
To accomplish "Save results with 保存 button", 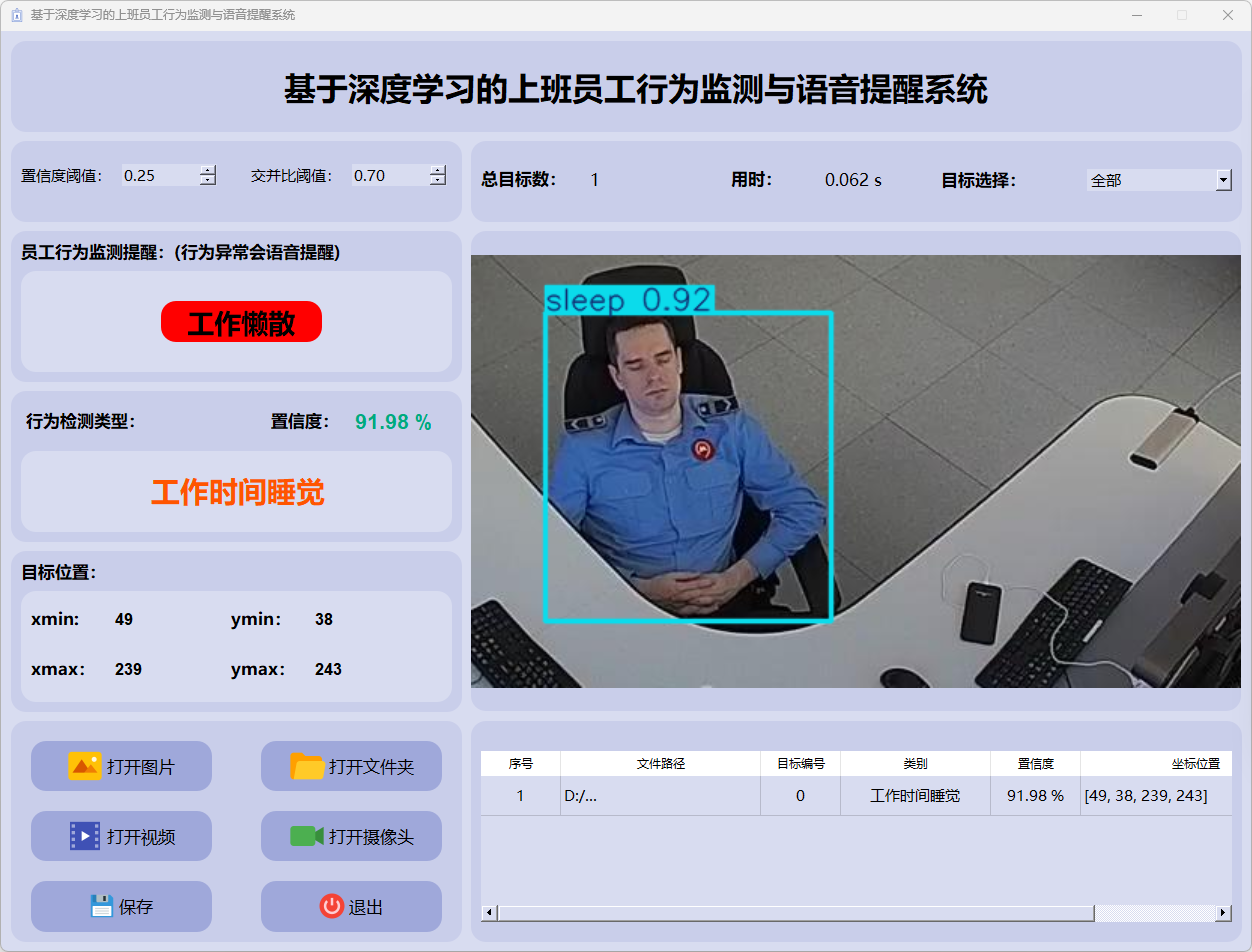I will (121, 906).
